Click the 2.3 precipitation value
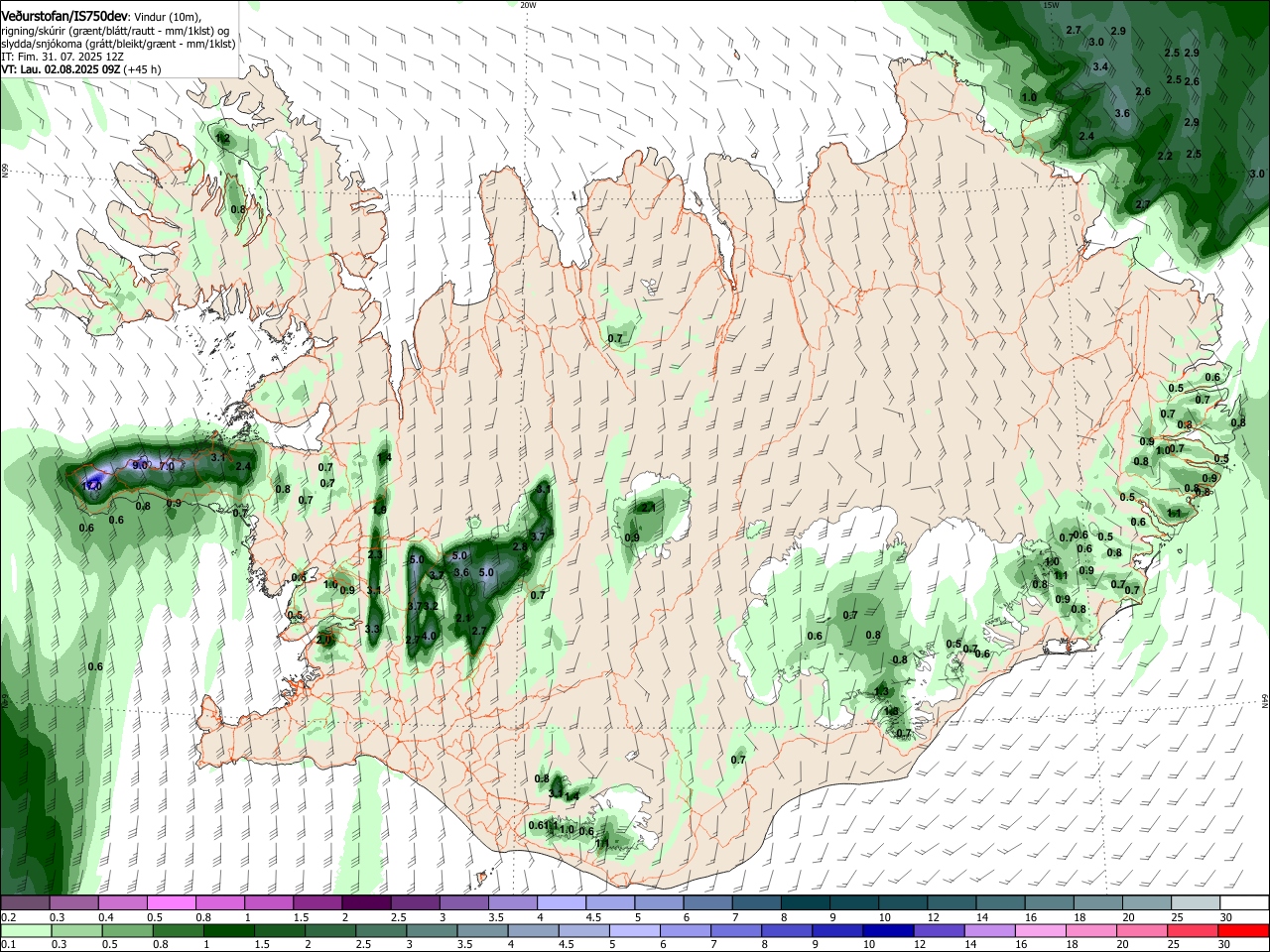This screenshot has height=952, width=1270. pos(374,554)
